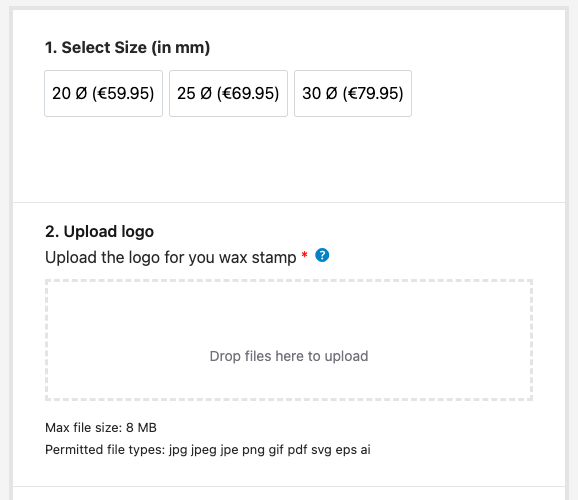Image resolution: width=578 pixels, height=500 pixels.
Task: Click the 'Max file size: 8 MB' note
Action: click(x=101, y=428)
